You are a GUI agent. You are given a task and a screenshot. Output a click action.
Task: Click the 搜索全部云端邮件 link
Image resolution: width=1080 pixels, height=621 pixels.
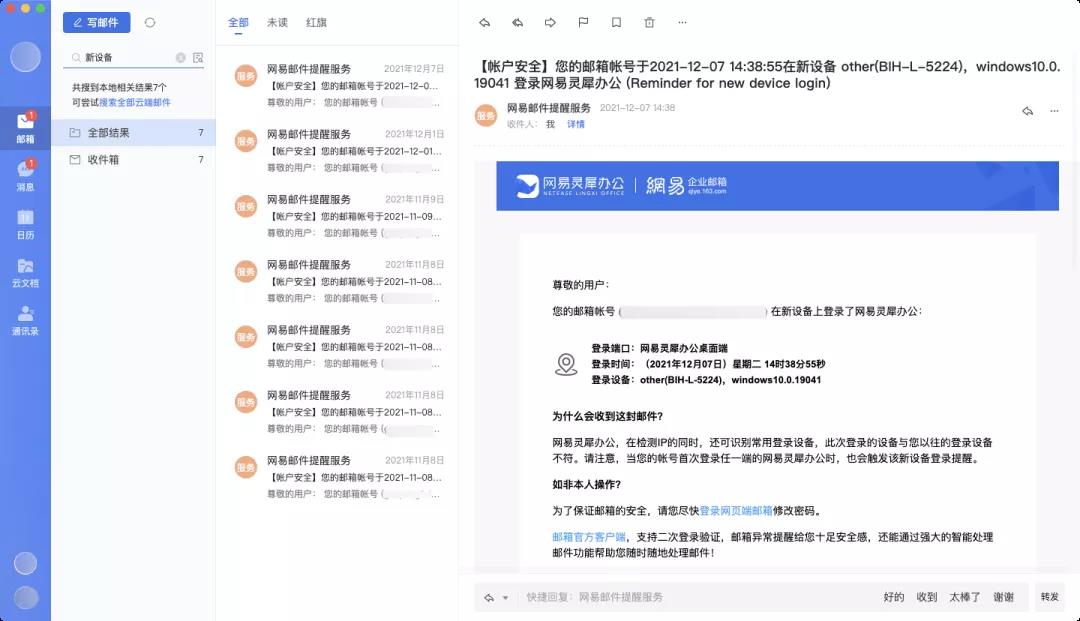coord(135,102)
